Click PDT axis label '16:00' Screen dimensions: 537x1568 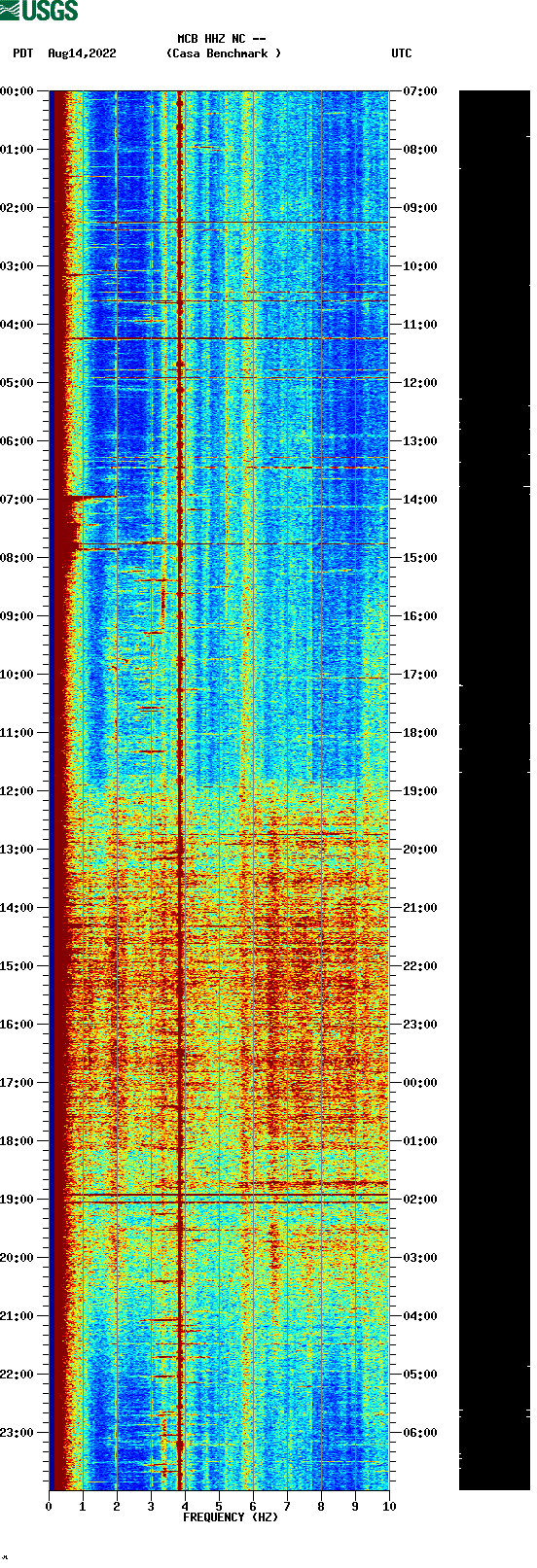pyautogui.click(x=17, y=1025)
